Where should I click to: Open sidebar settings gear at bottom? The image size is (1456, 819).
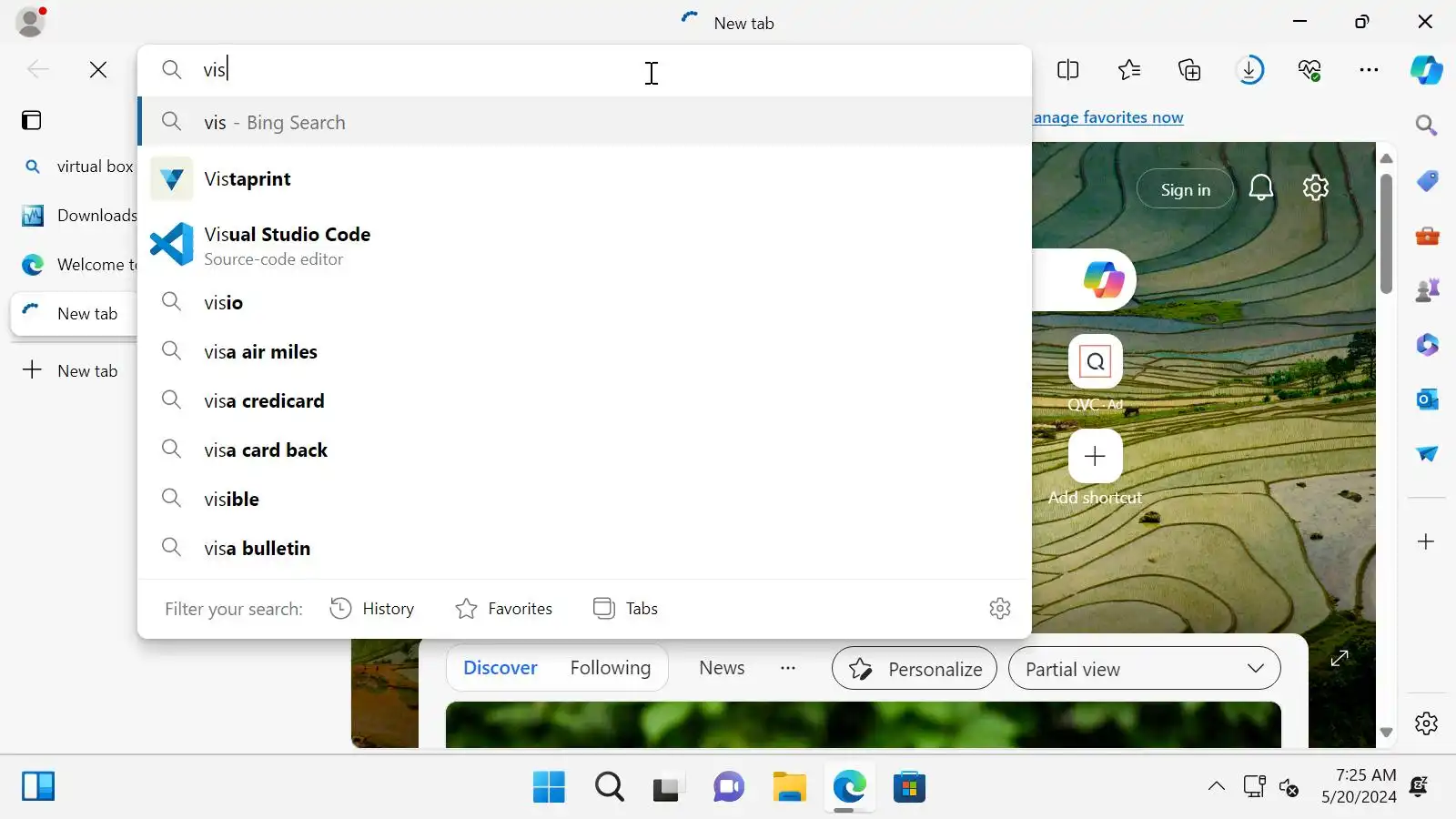tap(1426, 723)
